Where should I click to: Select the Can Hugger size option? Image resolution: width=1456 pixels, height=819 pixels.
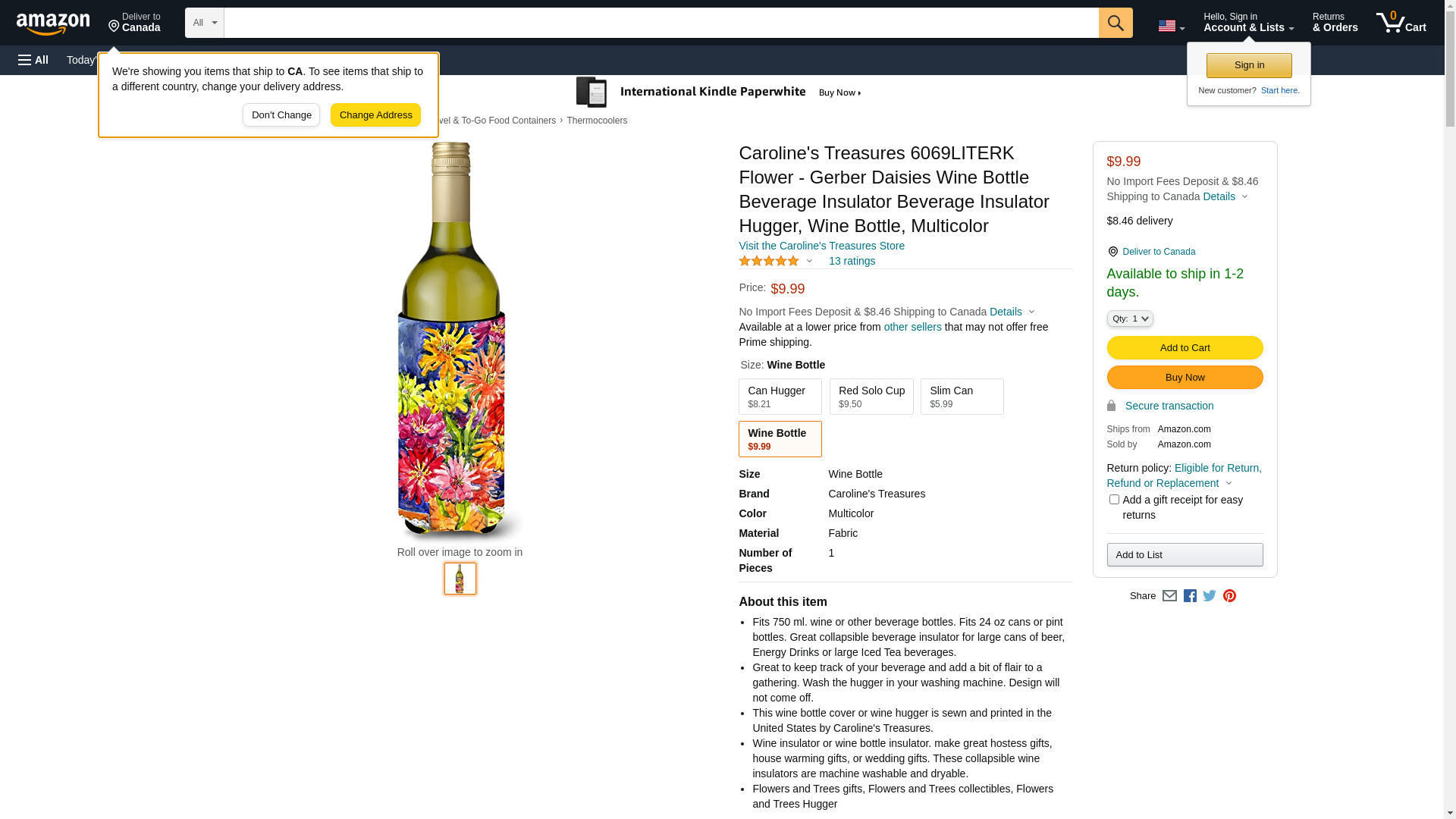780,397
